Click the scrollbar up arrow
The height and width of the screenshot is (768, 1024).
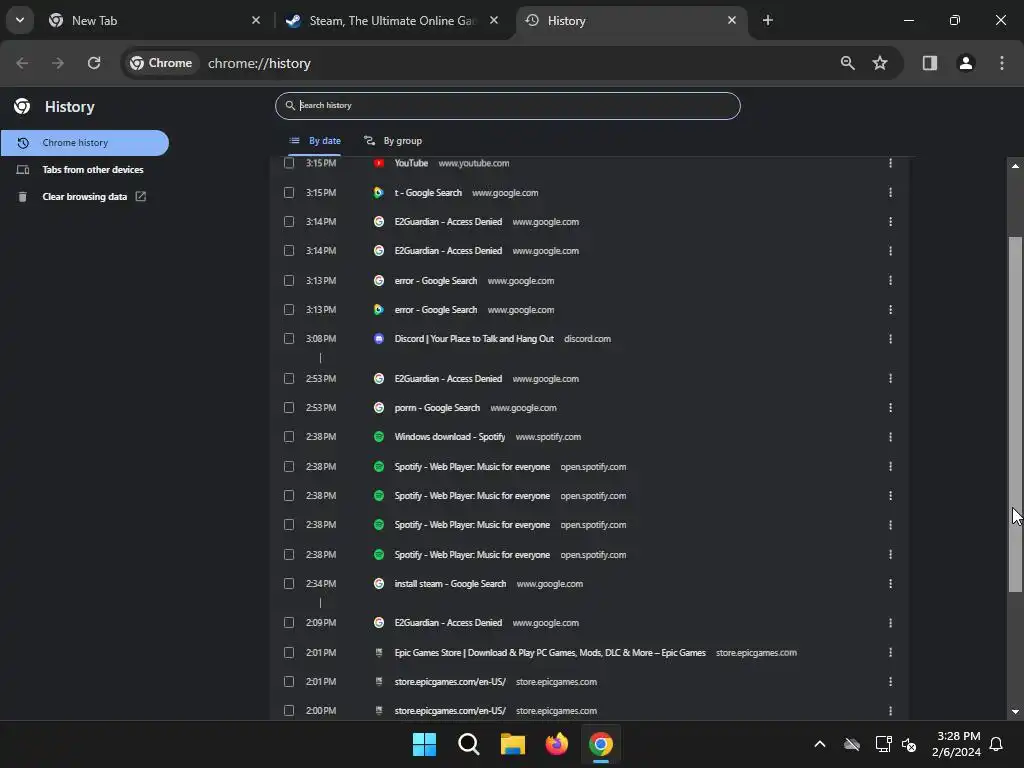(x=1015, y=166)
